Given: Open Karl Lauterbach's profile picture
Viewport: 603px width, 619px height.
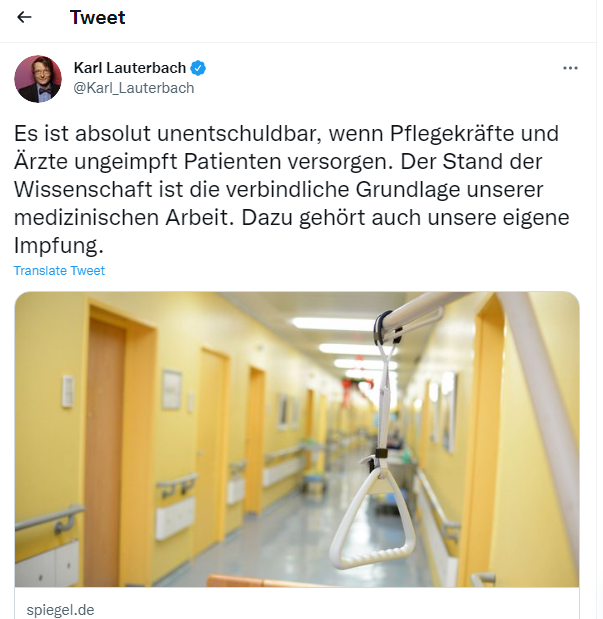Looking at the screenshot, I should (38, 79).
